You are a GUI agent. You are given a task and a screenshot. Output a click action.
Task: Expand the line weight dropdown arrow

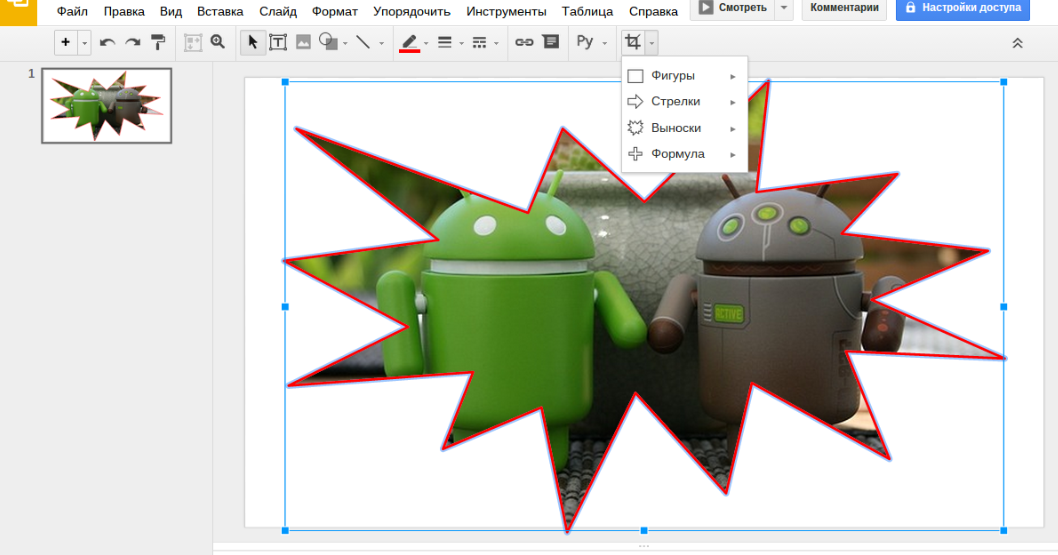(x=462, y=43)
